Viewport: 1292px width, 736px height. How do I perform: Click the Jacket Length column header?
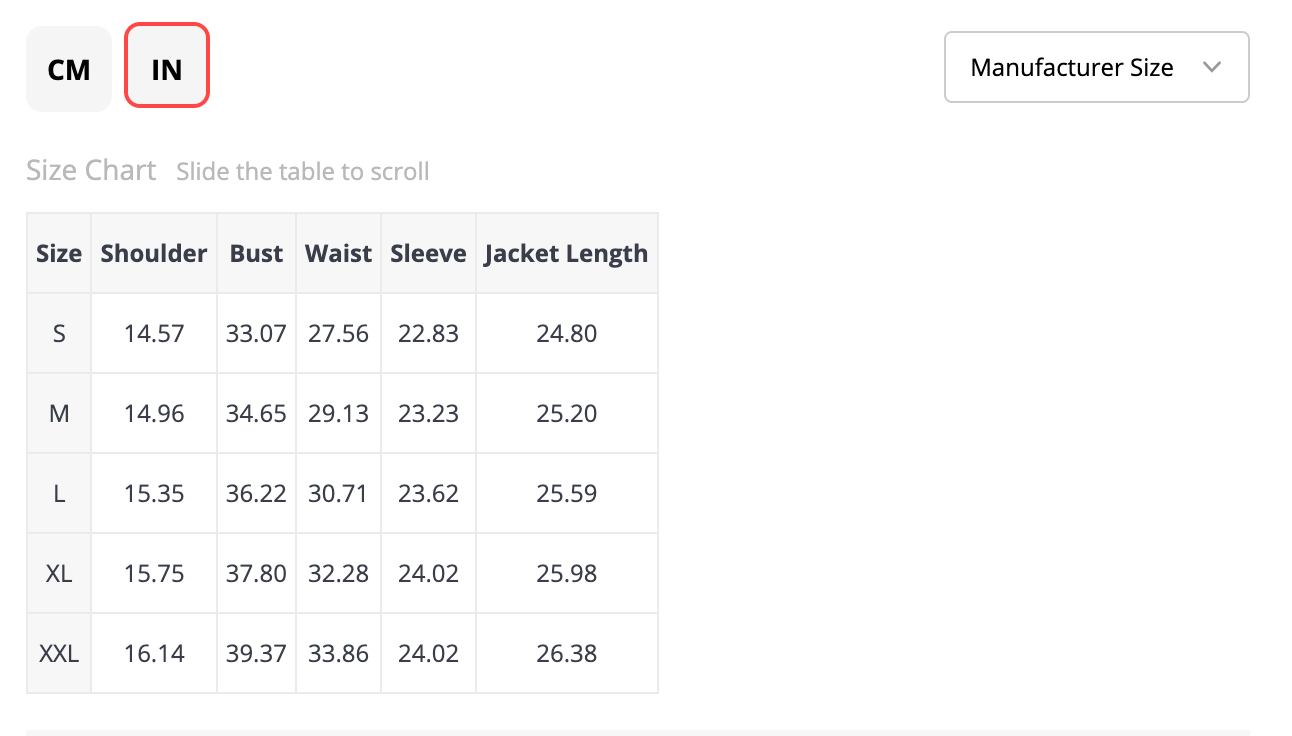coord(567,253)
